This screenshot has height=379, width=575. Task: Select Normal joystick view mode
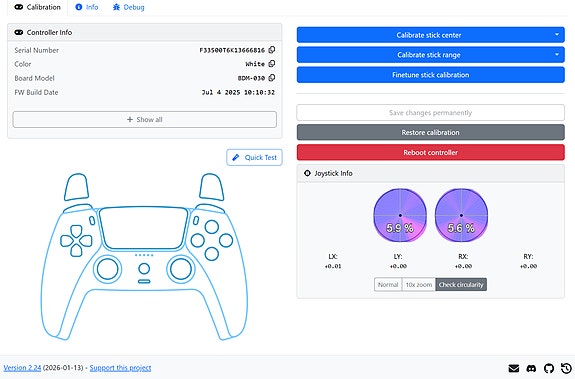coord(388,284)
